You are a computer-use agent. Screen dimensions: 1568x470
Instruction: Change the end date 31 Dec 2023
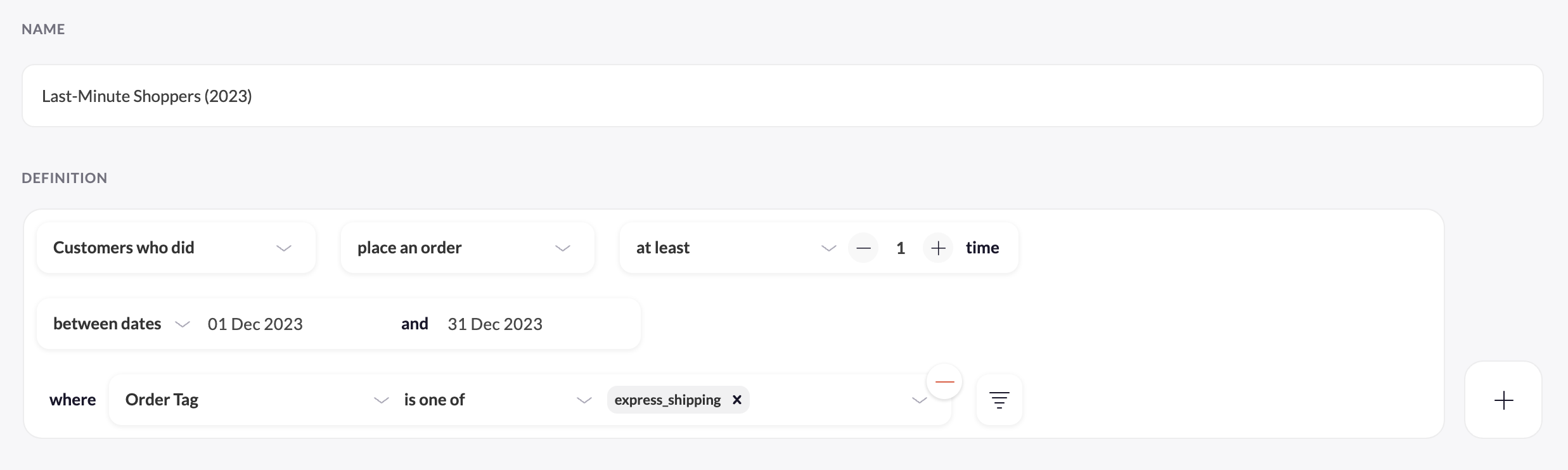pos(495,324)
